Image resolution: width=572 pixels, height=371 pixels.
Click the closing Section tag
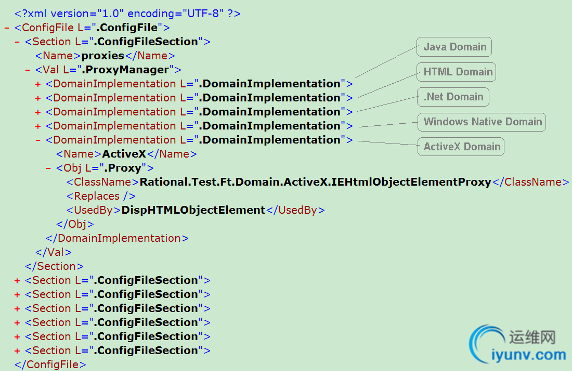54,266
